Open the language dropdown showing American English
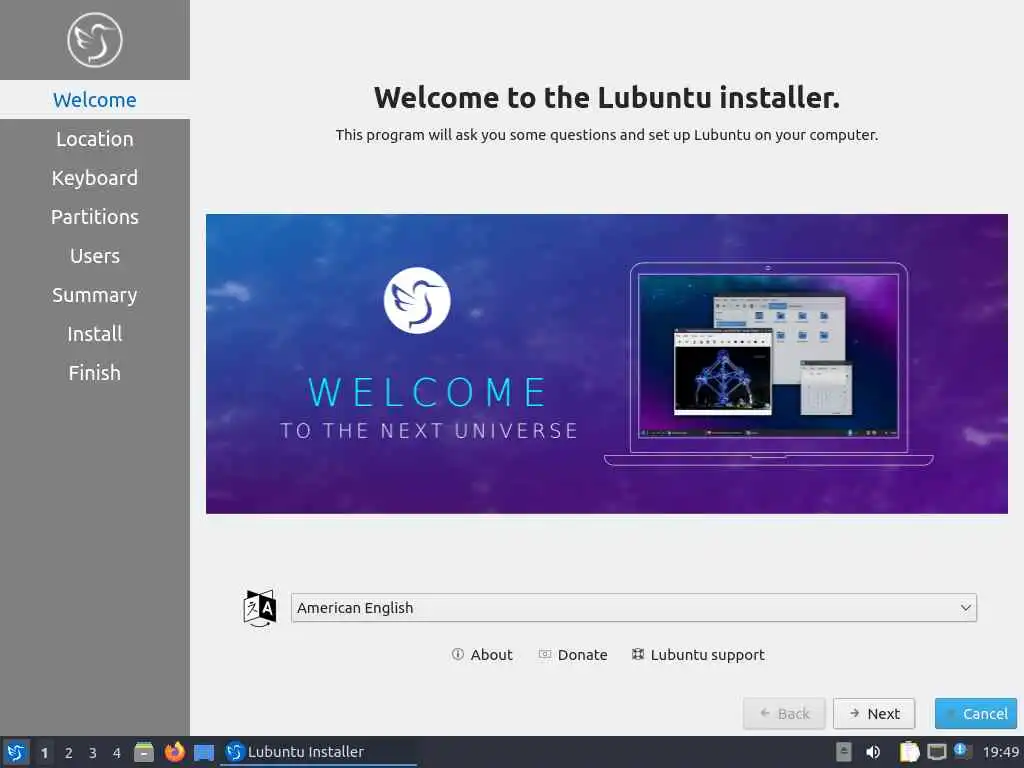Image resolution: width=1024 pixels, height=768 pixels. [x=633, y=608]
